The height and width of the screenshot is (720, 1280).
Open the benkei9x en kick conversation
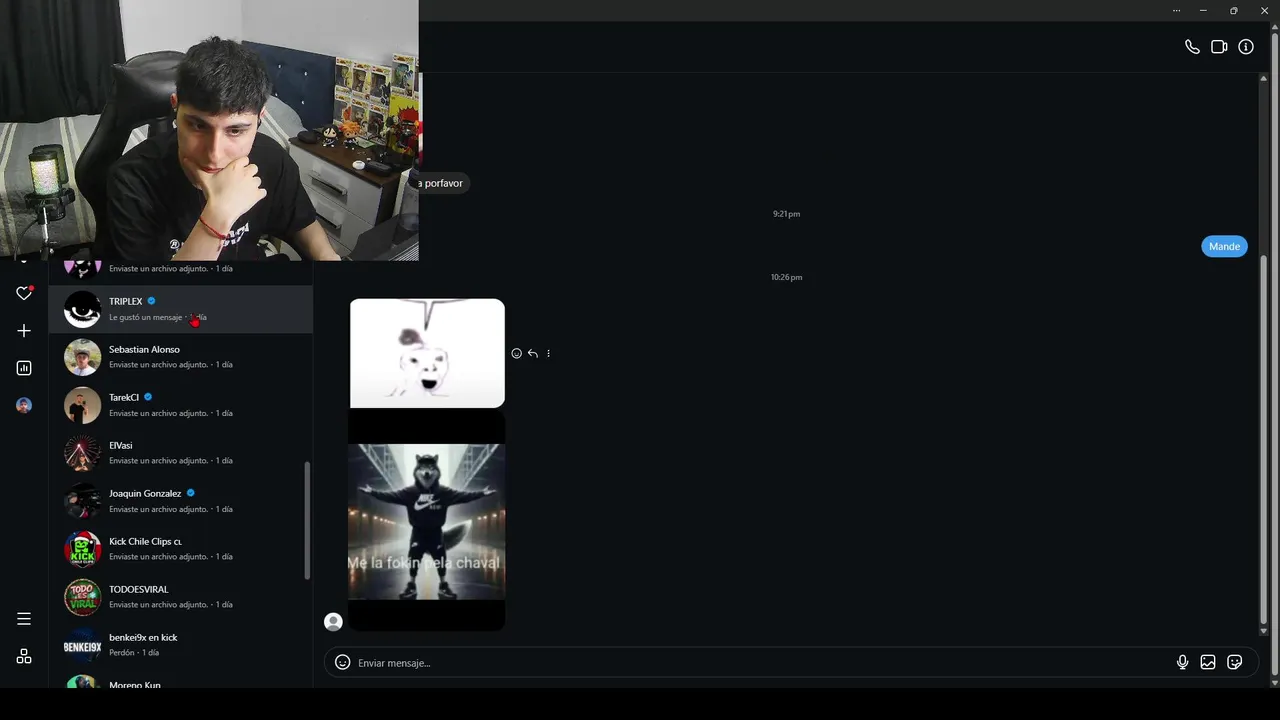click(181, 645)
